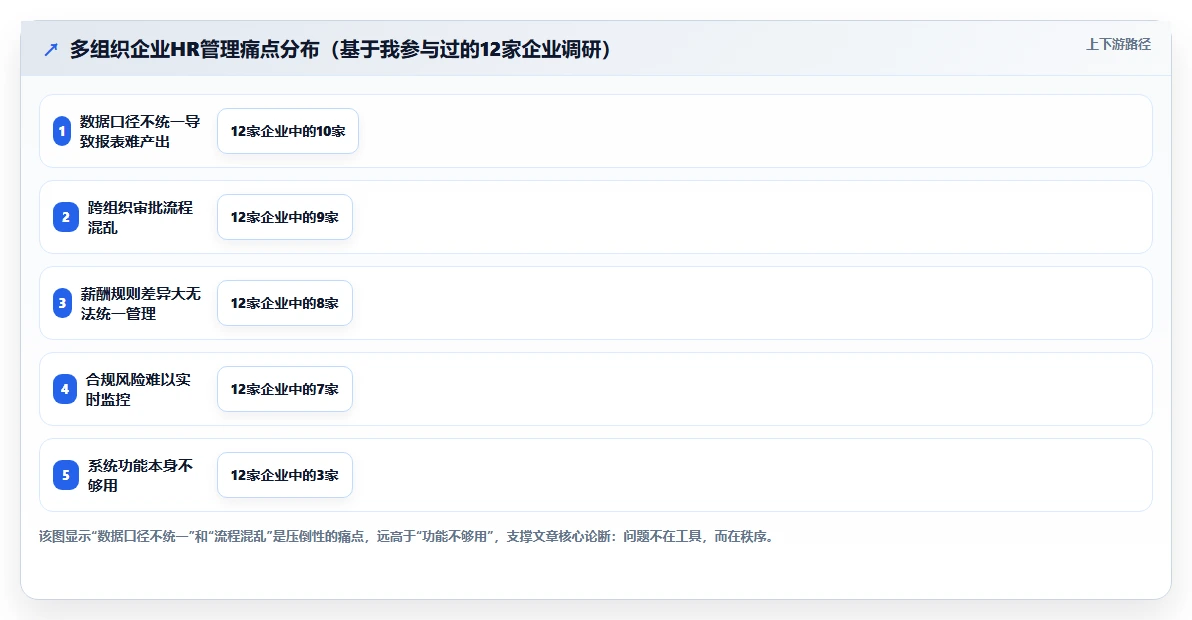The image size is (1192, 620).
Task: Click the number 4 badge
Action: [x=65, y=389]
